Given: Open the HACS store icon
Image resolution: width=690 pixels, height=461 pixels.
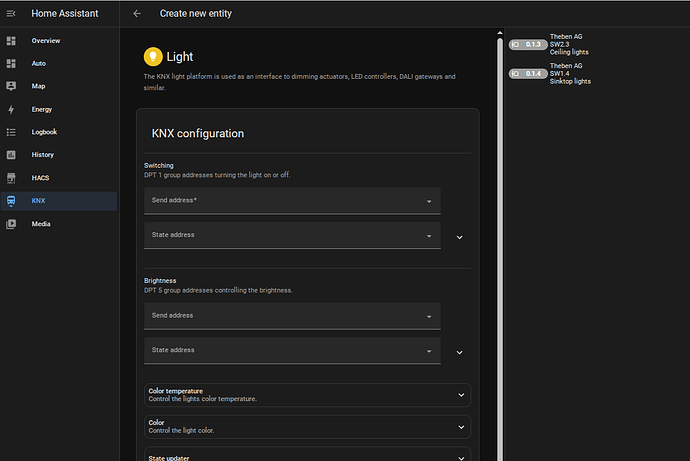Looking at the screenshot, I should (11, 178).
